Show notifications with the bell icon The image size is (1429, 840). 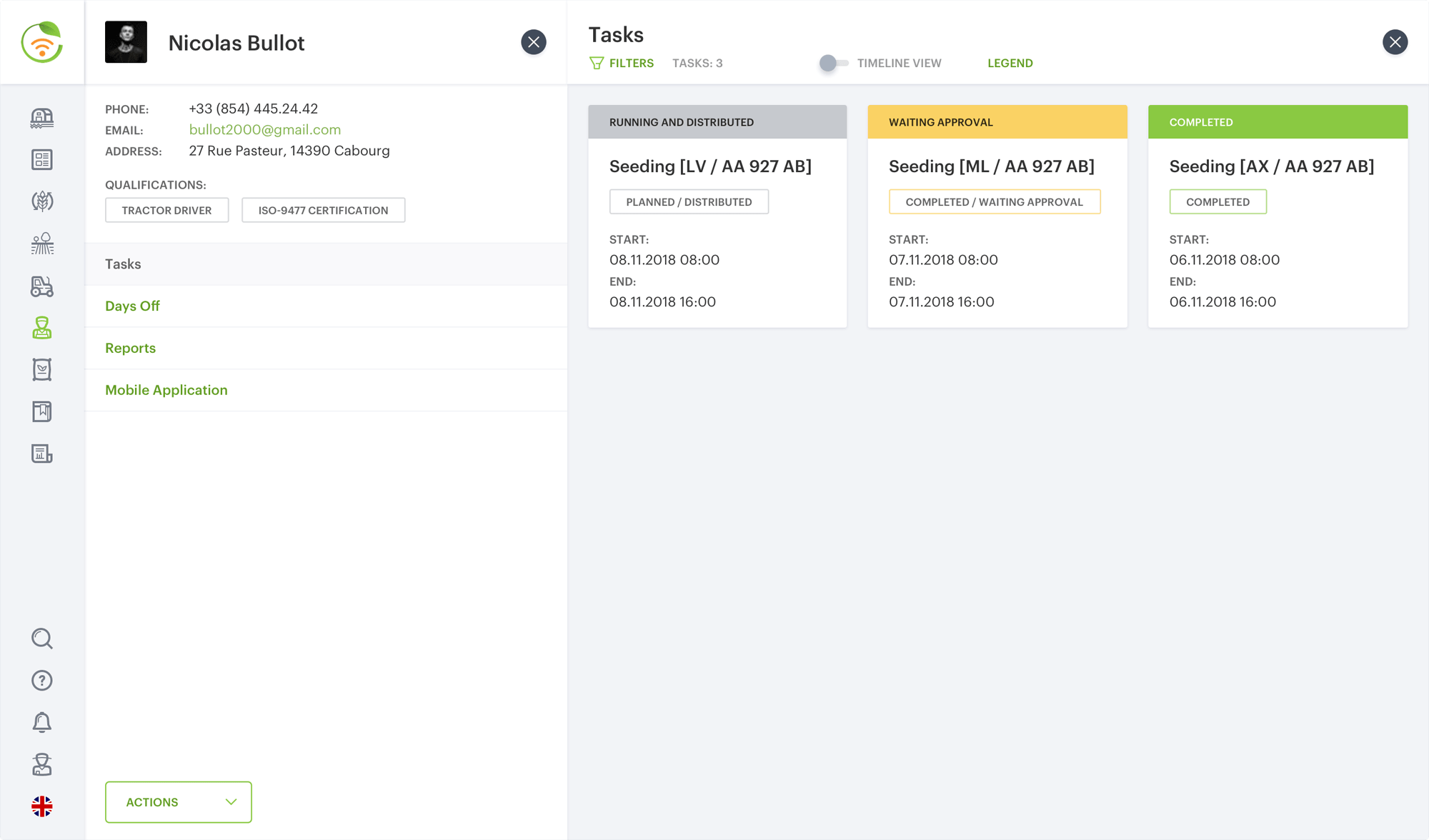(x=42, y=722)
